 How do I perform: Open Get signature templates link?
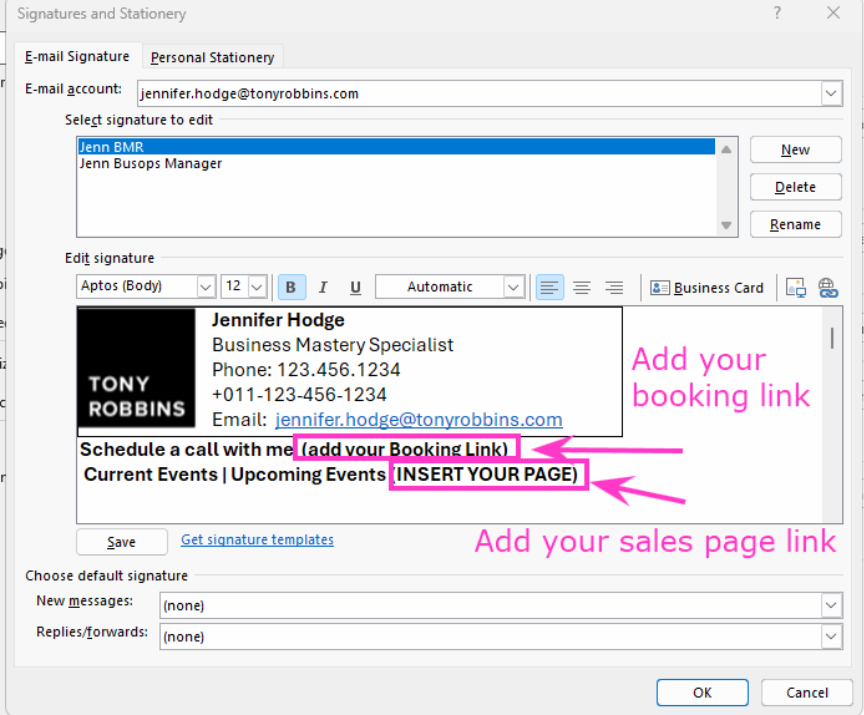[257, 540]
